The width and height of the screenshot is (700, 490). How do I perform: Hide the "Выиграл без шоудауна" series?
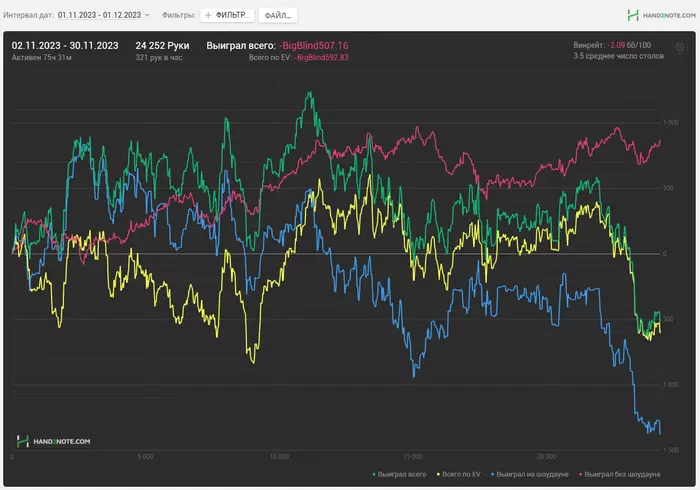coord(622,473)
